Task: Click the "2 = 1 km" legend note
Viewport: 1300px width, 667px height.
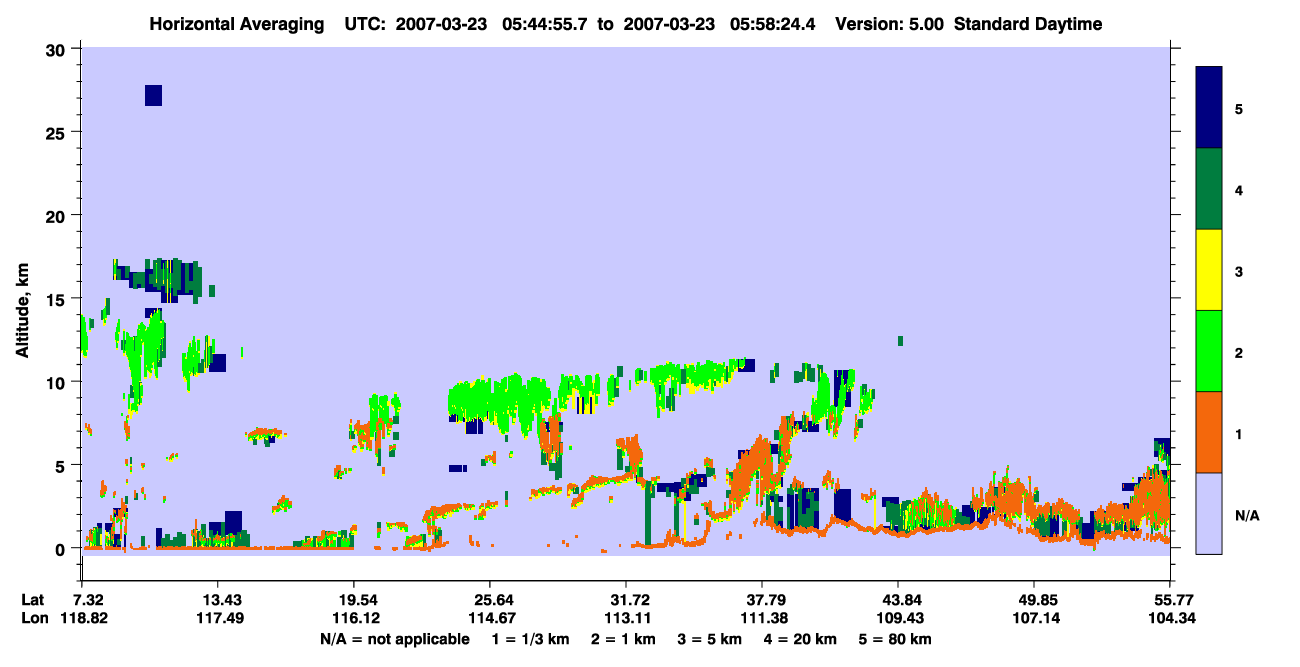Action: pyautogui.click(x=622, y=639)
